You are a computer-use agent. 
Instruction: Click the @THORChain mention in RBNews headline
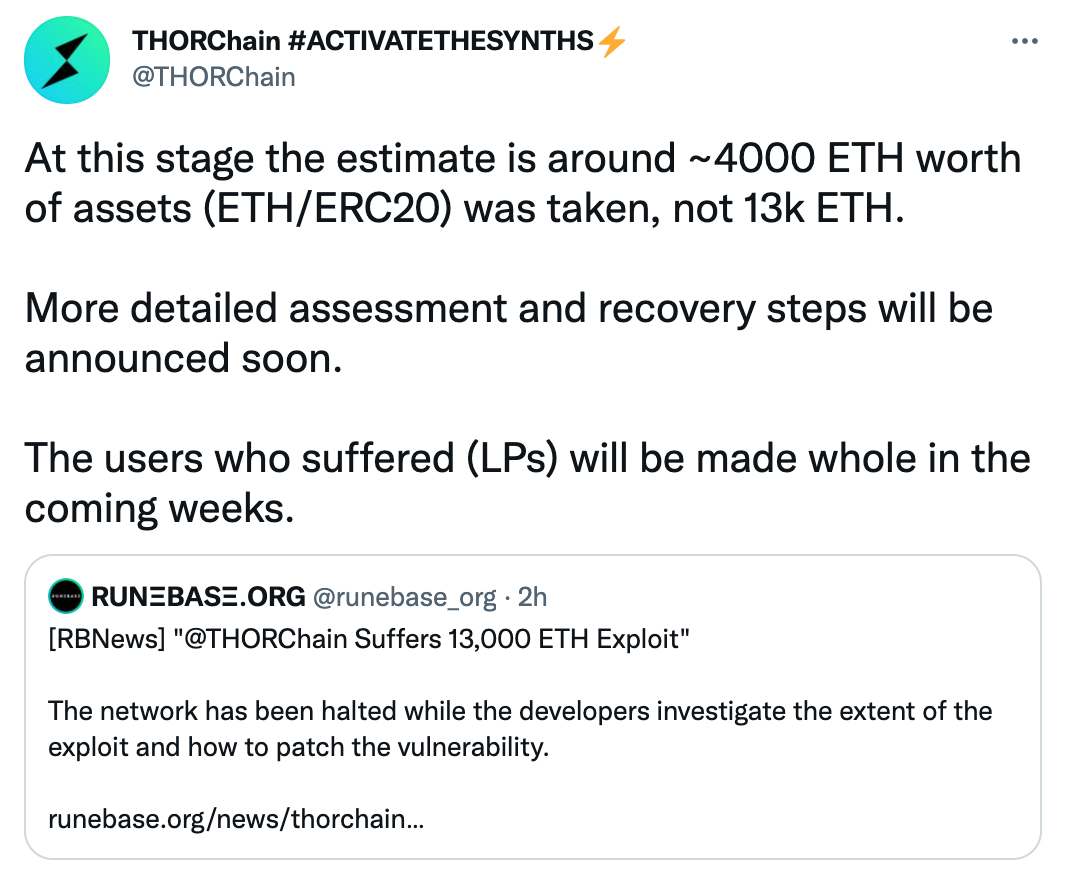(265, 639)
